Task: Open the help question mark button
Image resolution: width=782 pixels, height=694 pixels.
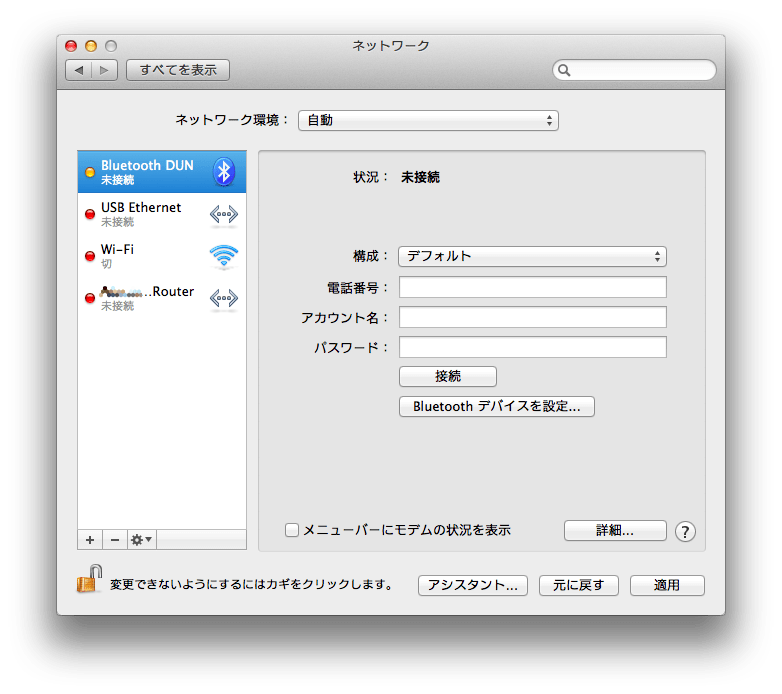Action: 685,531
